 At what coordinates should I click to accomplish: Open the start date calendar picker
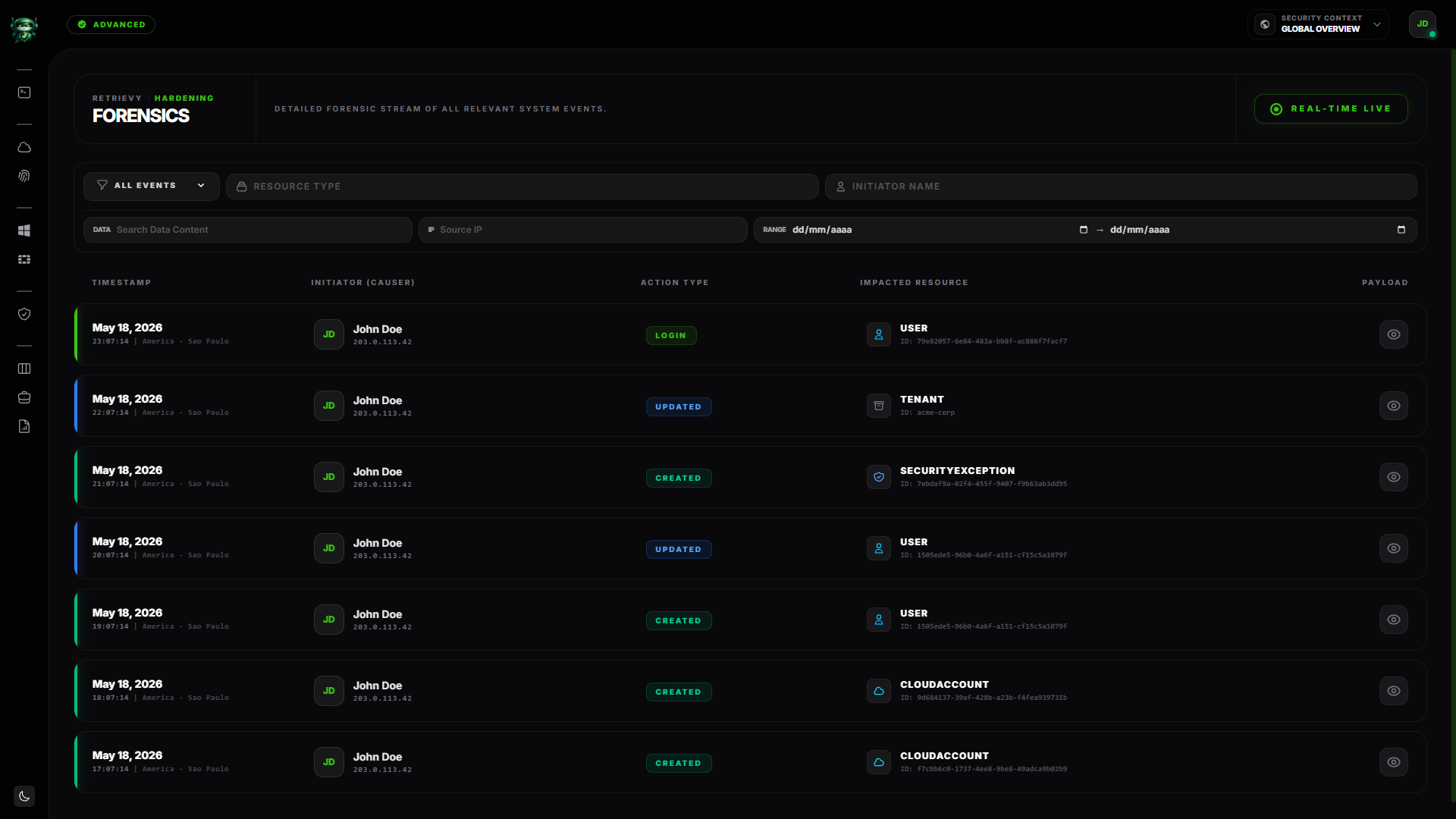pyautogui.click(x=1084, y=230)
